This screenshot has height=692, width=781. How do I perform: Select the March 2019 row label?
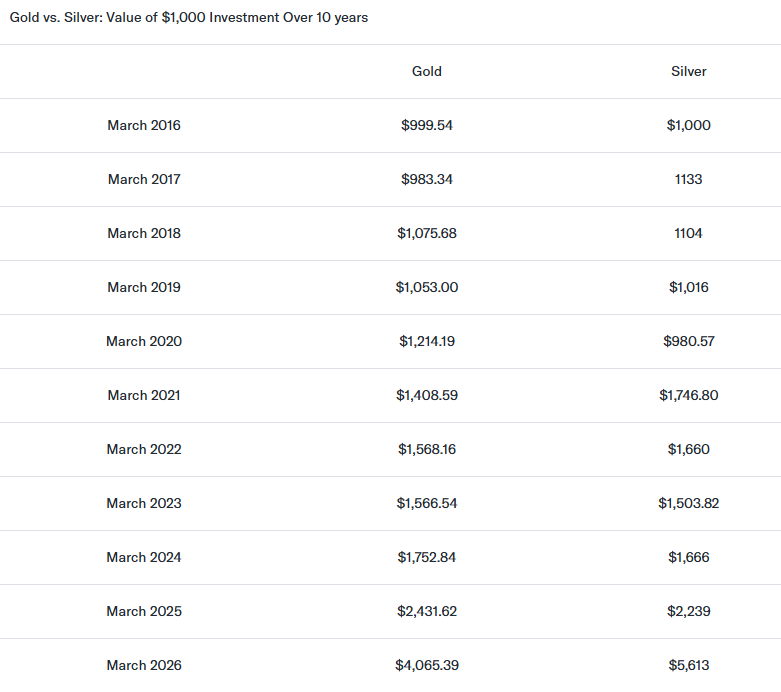(x=144, y=288)
